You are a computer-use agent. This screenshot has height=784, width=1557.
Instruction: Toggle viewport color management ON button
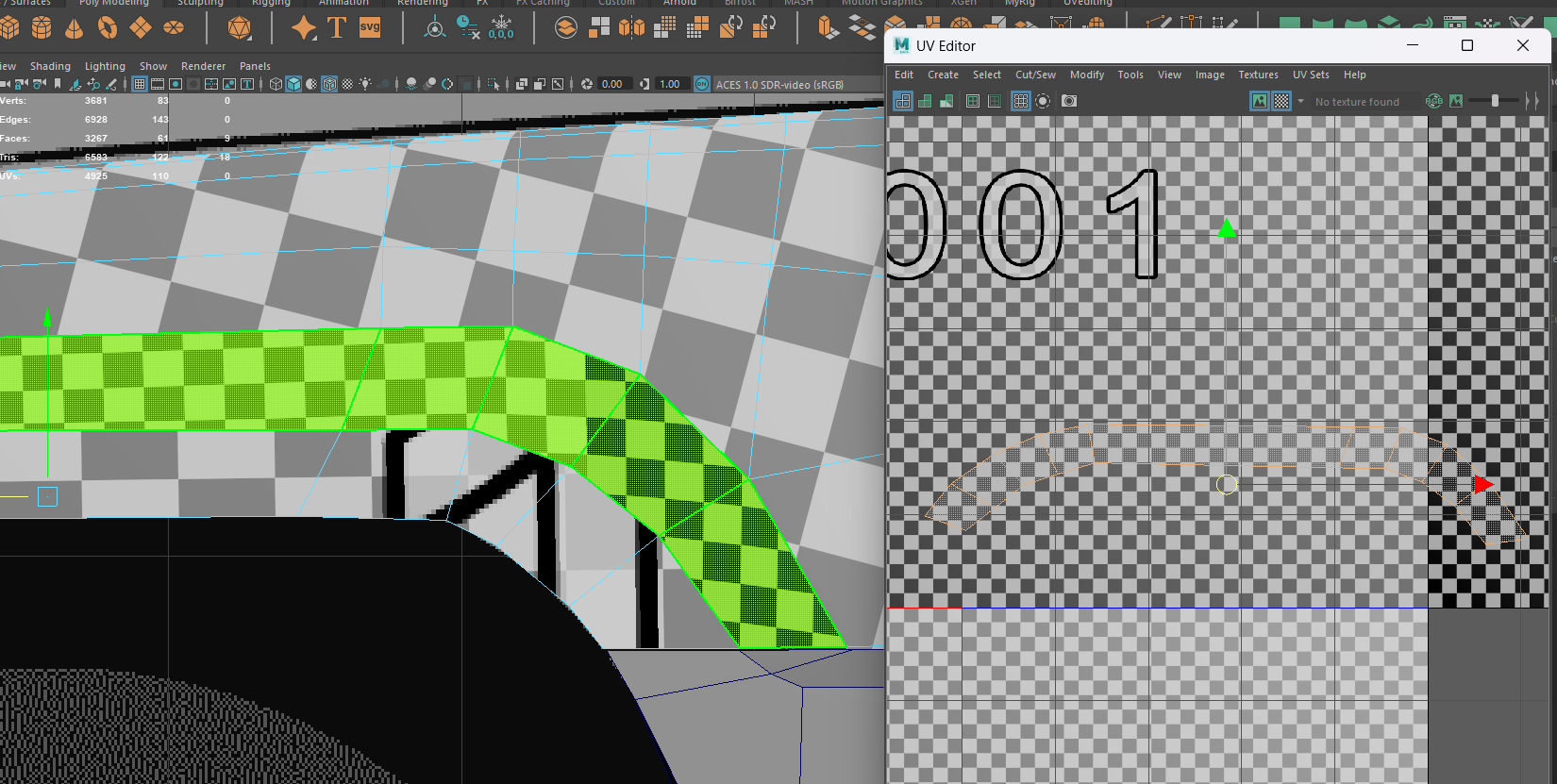pos(702,84)
